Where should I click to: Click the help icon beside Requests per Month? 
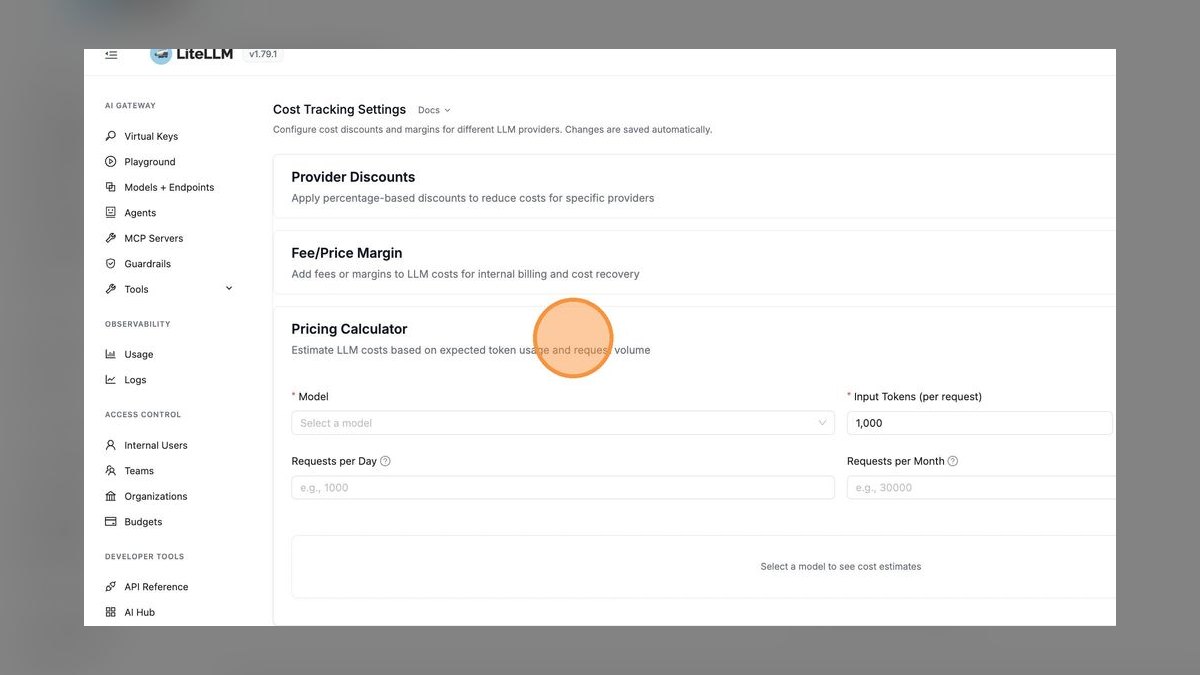click(x=953, y=461)
